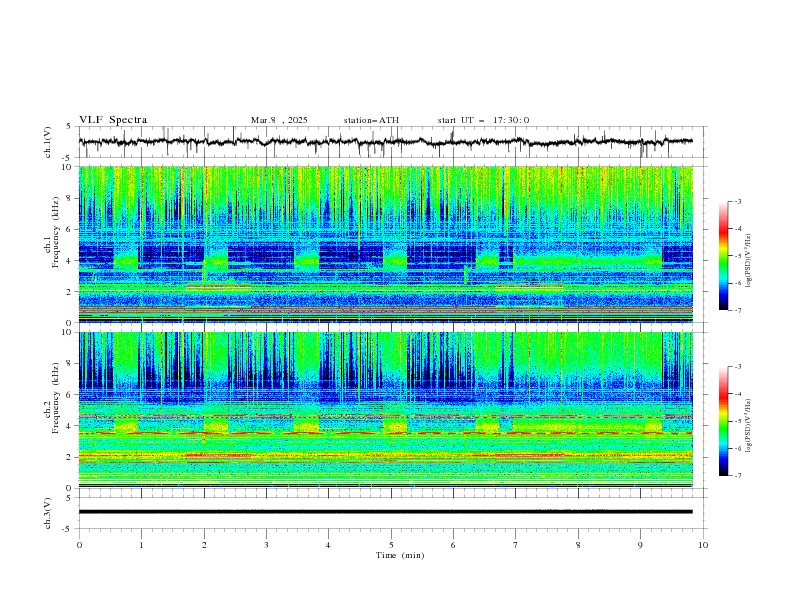Click the 'VLF Spectra' title text
Screen dimensions: 792x612
113,120
